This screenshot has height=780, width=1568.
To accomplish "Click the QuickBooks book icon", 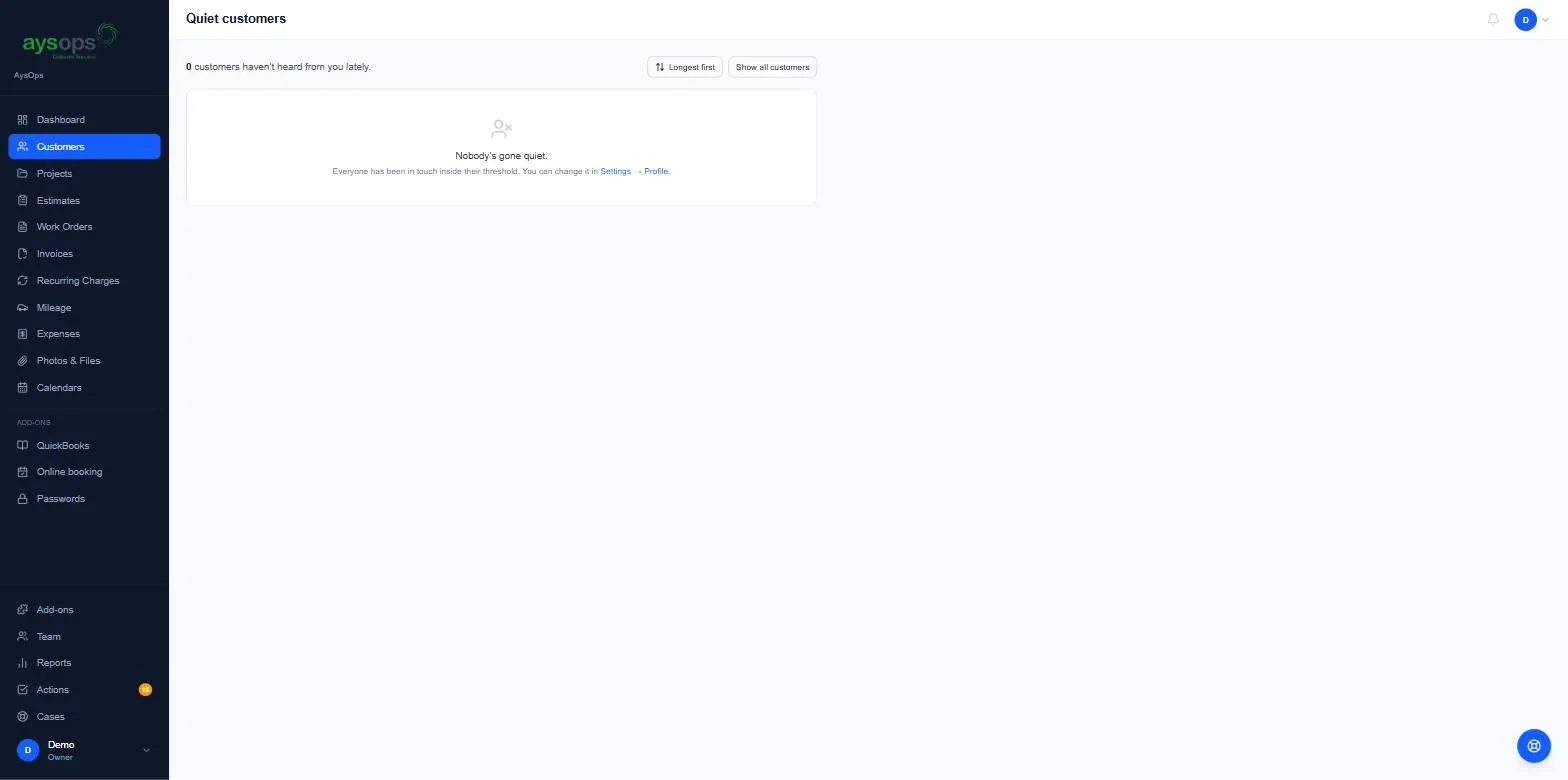I will pos(23,446).
